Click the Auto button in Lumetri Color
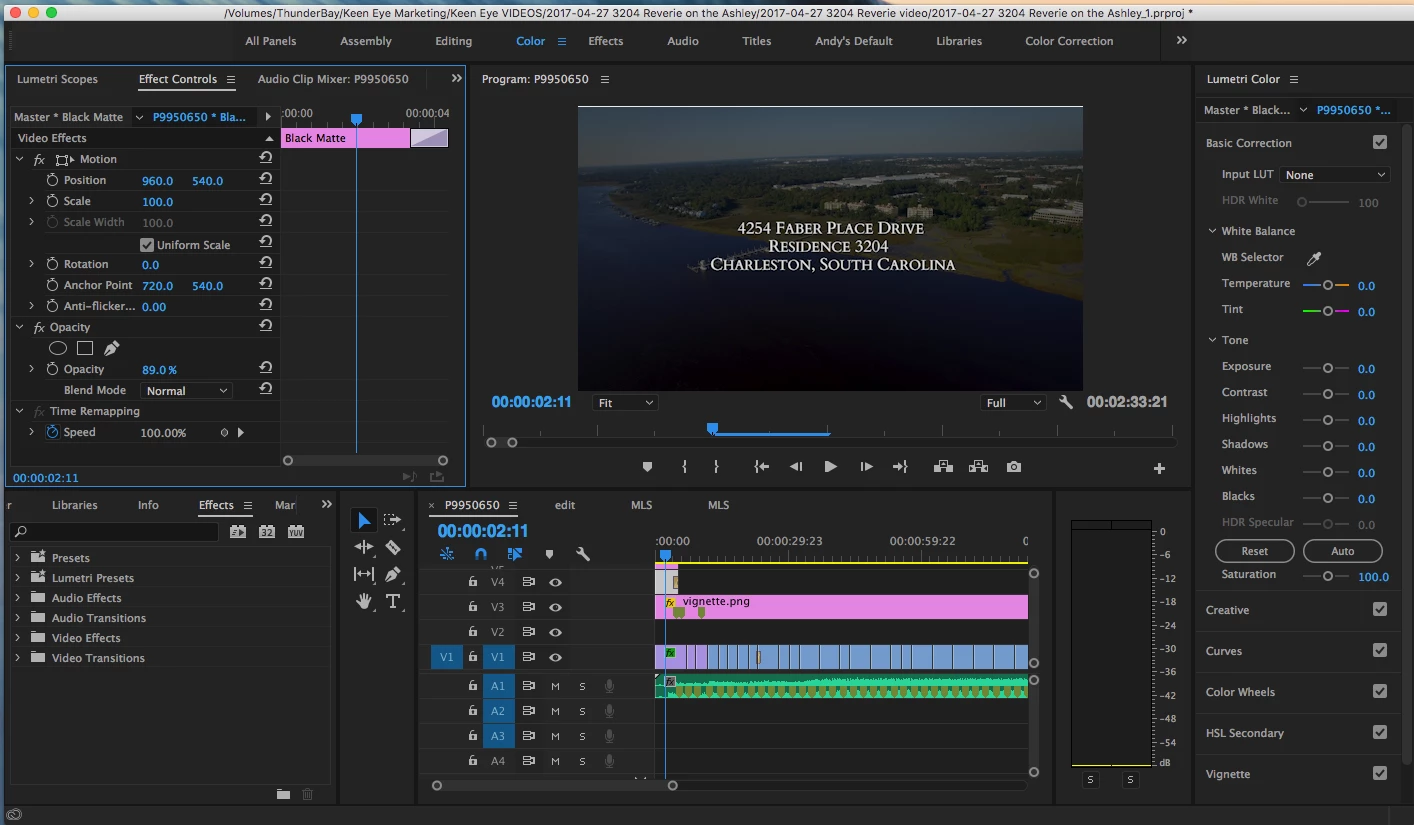 coord(1342,551)
